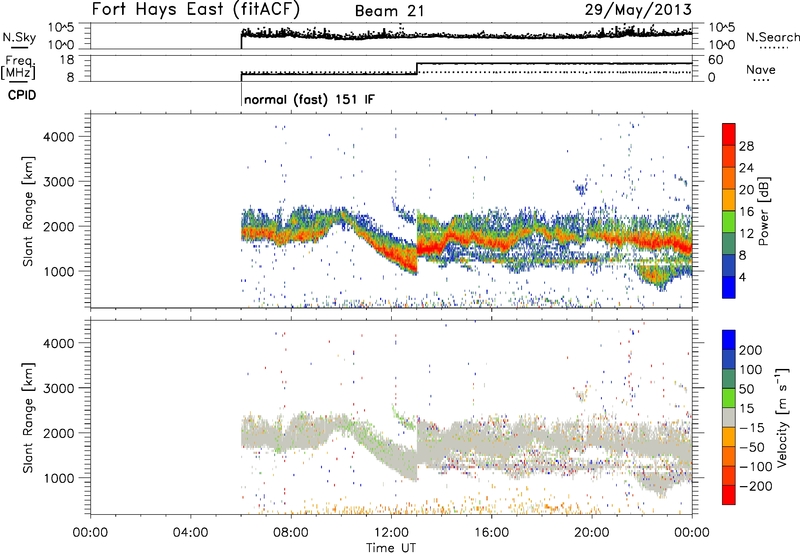Click the frequency step at 13:00 UT
800x554 pixels.
(x=417, y=68)
